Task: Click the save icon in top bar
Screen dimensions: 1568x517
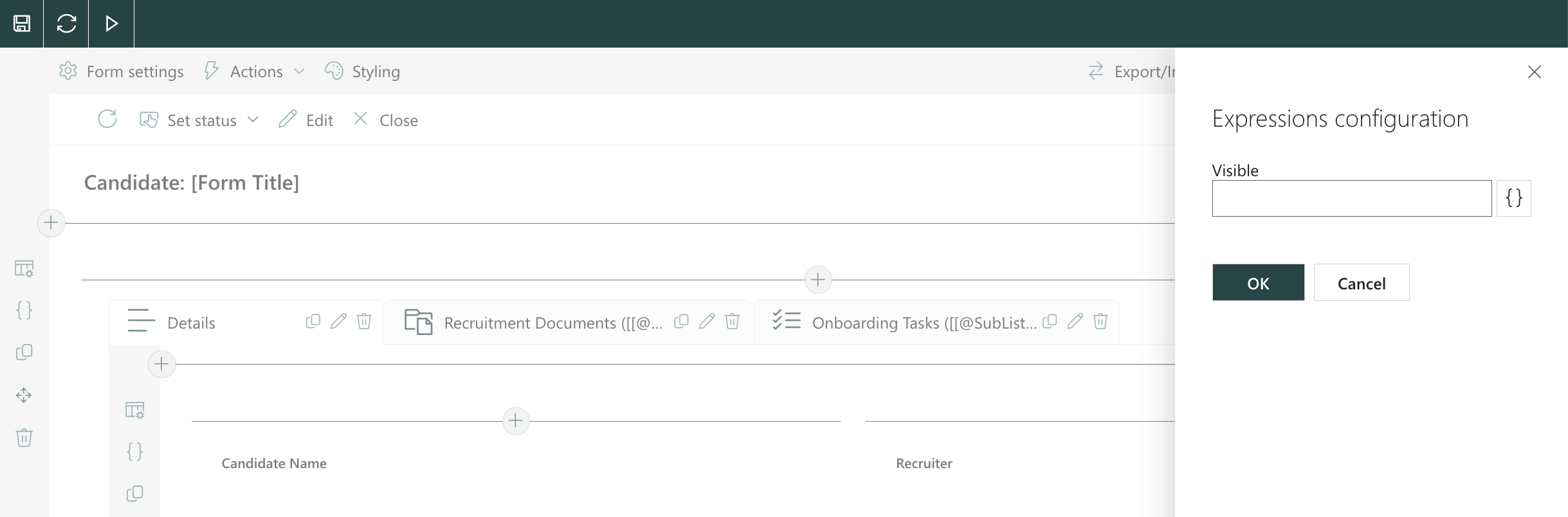Action: click(x=22, y=24)
